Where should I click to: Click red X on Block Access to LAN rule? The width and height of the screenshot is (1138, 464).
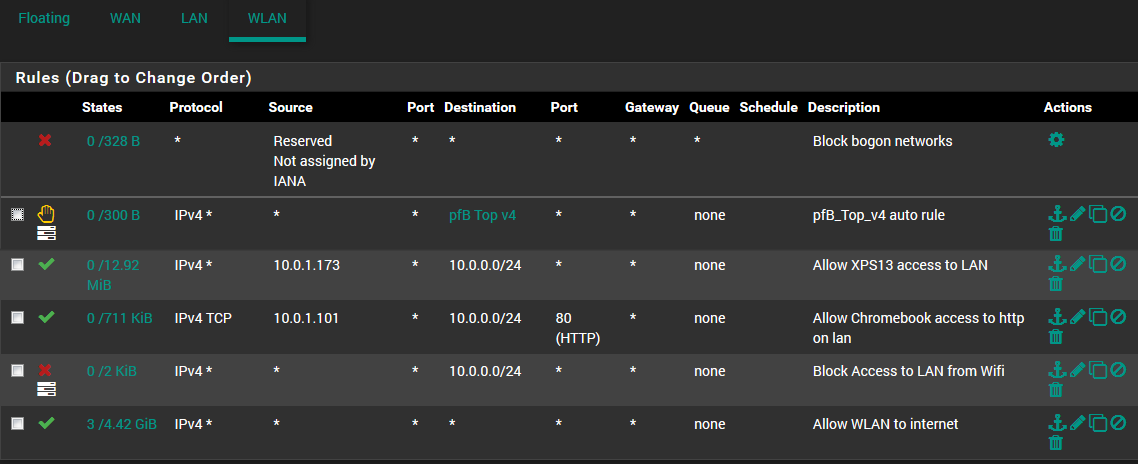coord(45,370)
